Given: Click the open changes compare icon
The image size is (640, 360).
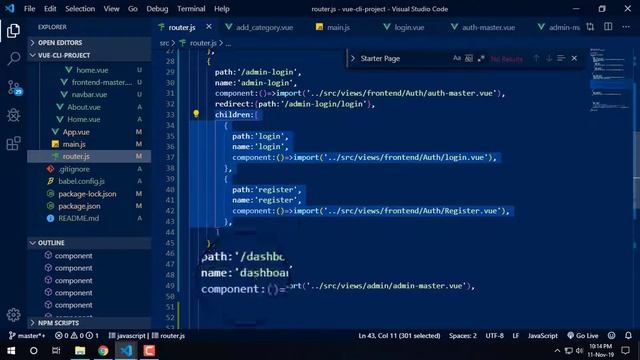Looking at the screenshot, I should tap(590, 27).
